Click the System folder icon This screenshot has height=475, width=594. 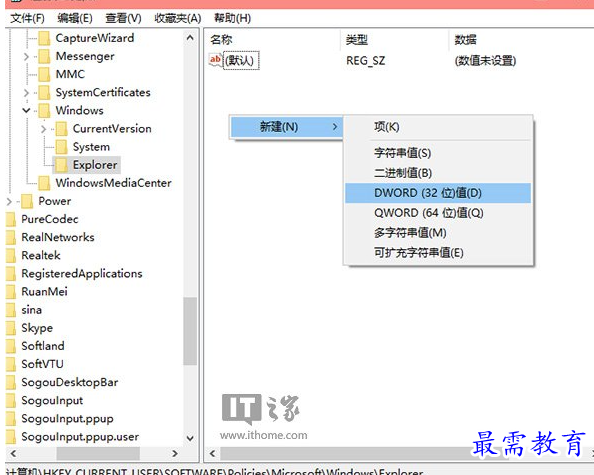(x=61, y=147)
